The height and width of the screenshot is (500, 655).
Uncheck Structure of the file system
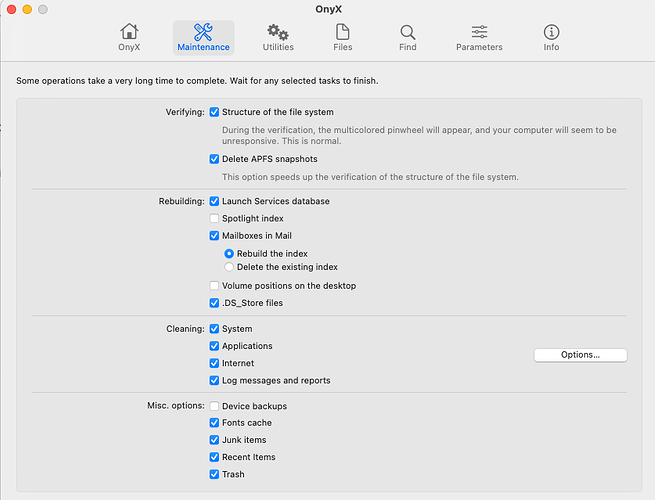pyautogui.click(x=214, y=112)
